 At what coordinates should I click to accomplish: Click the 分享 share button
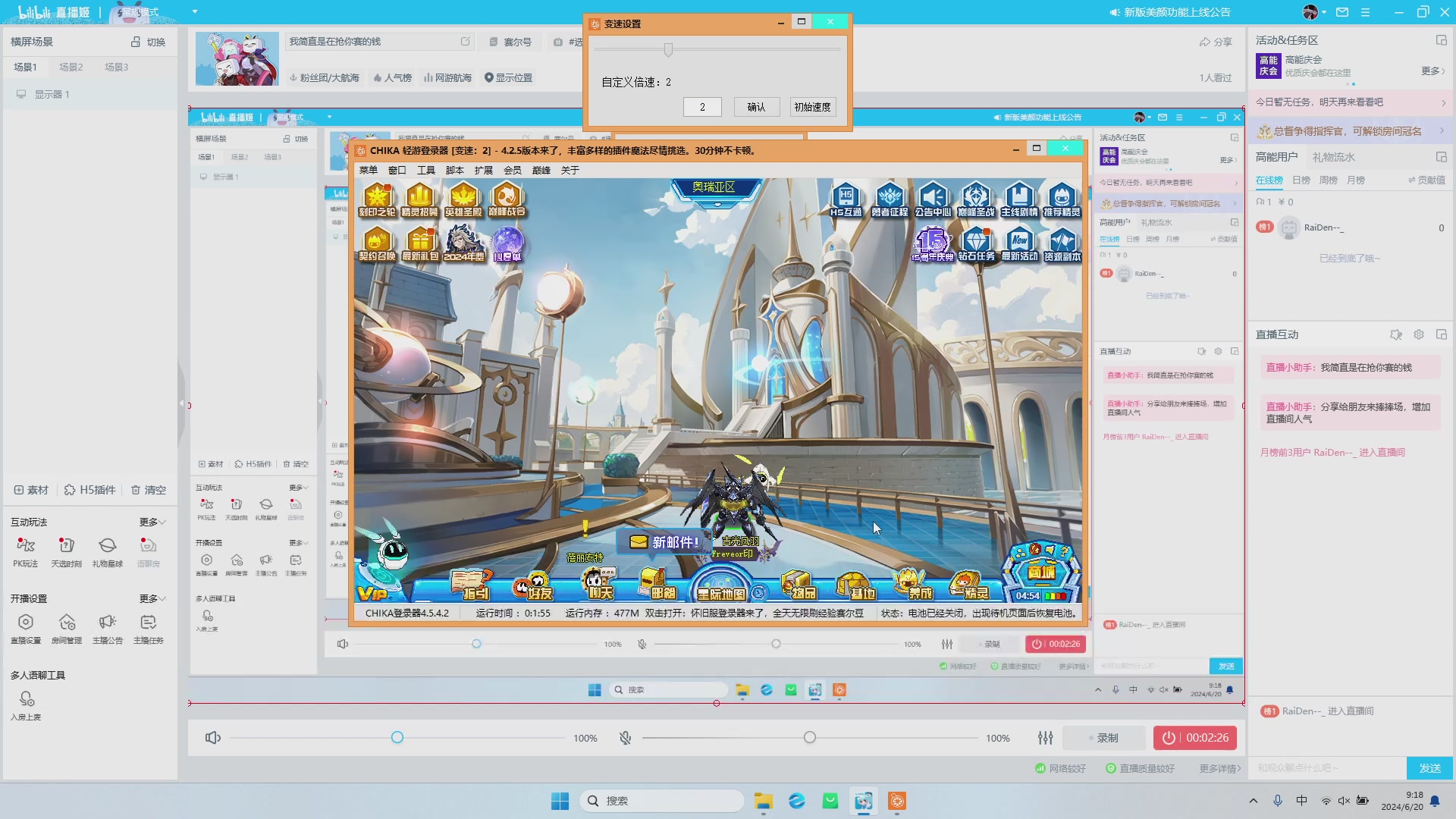(1216, 42)
